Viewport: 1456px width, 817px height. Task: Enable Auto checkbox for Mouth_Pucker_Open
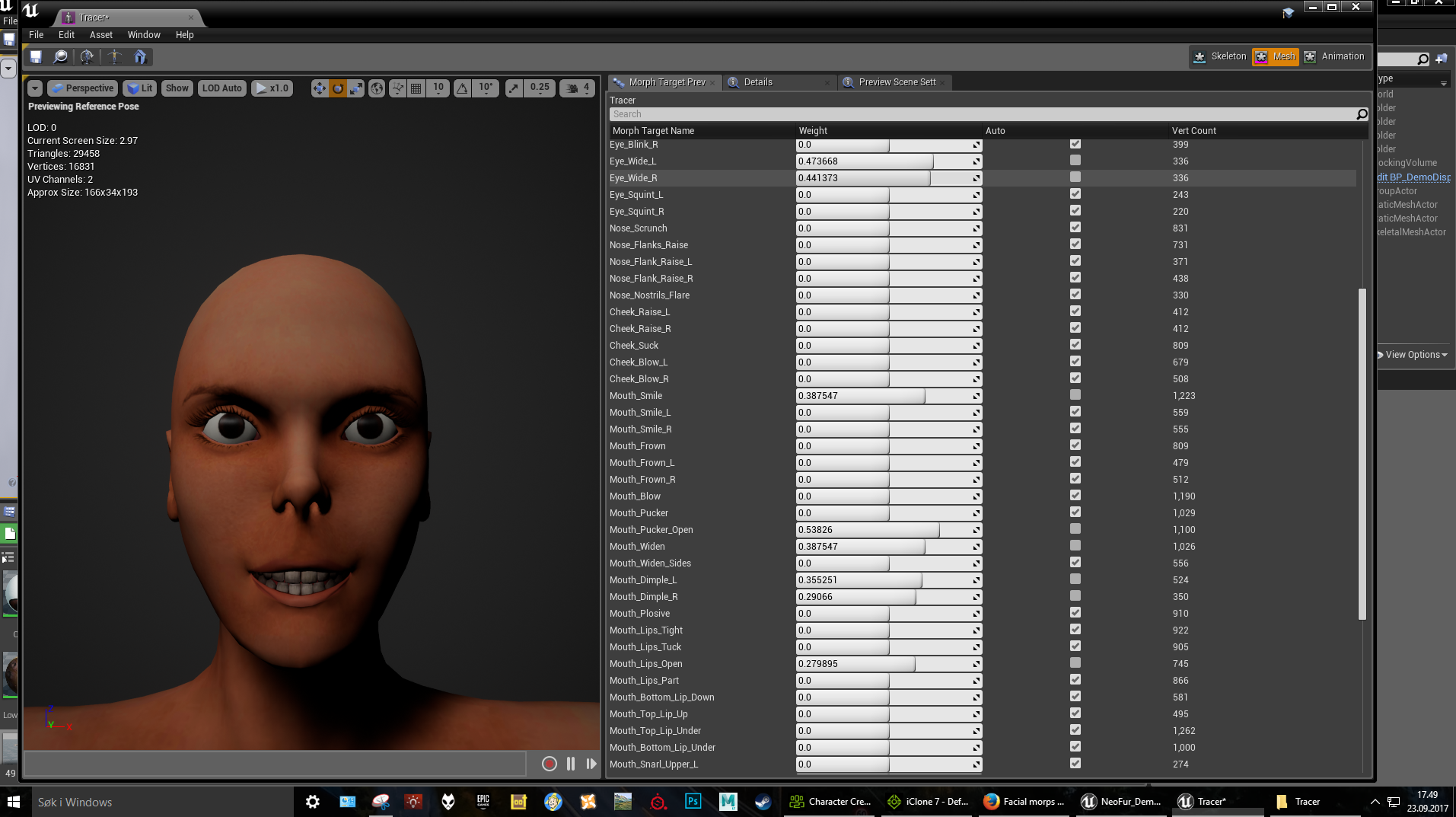pos(1075,529)
